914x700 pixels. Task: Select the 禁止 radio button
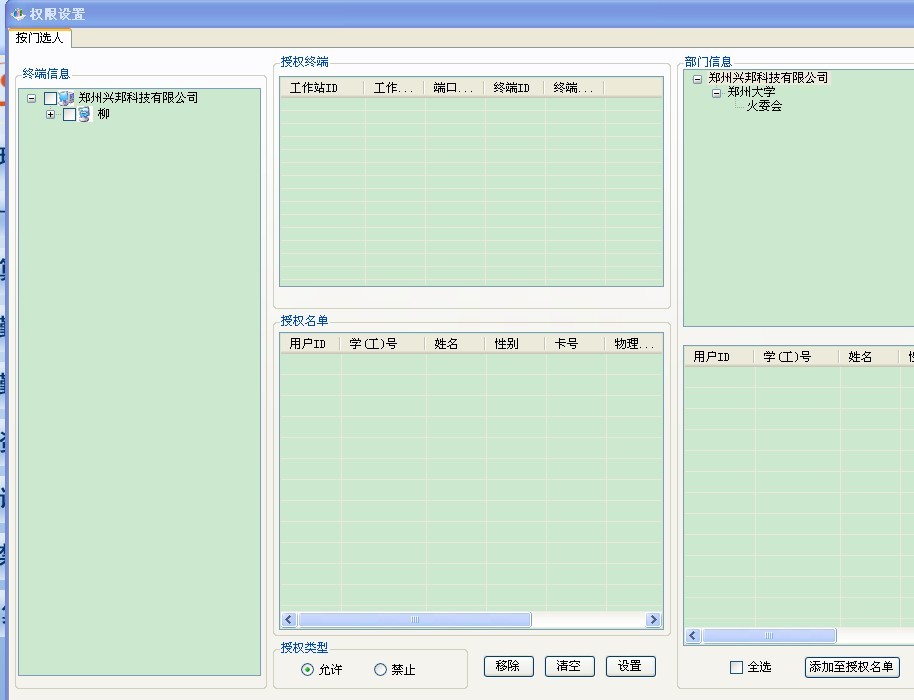pos(380,670)
